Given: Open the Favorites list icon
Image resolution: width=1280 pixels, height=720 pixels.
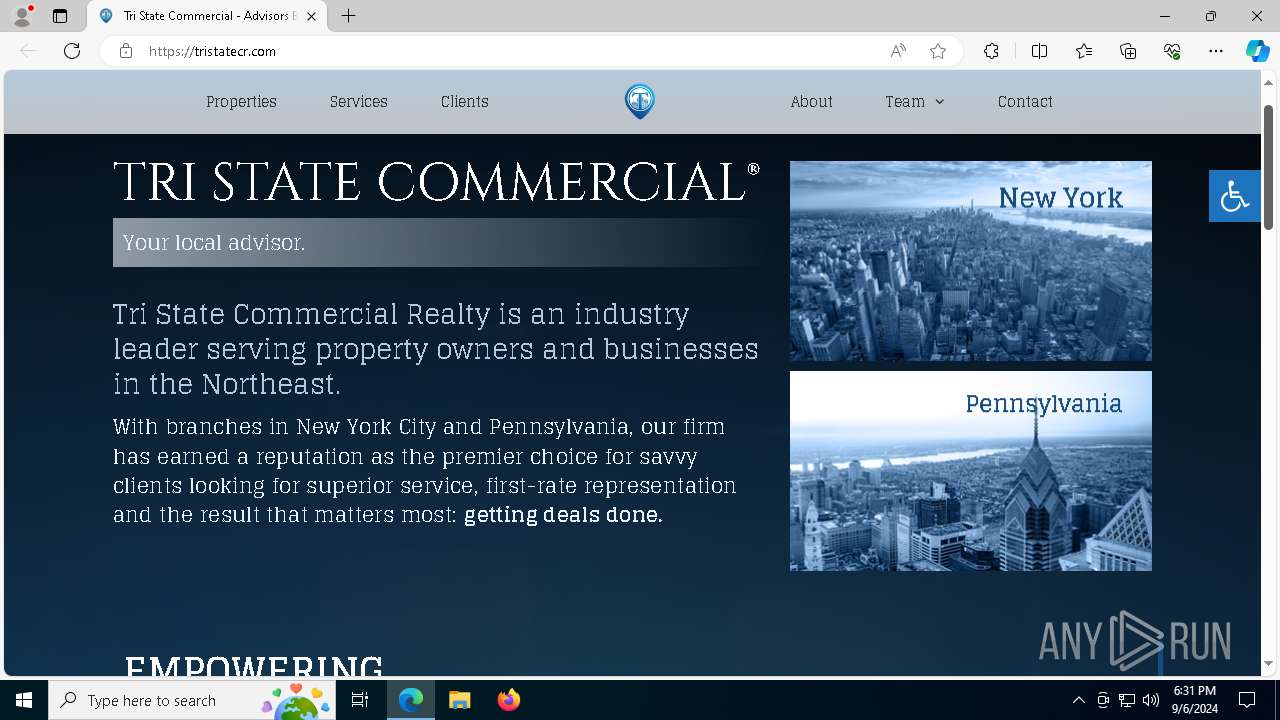Looking at the screenshot, I should tap(1084, 51).
